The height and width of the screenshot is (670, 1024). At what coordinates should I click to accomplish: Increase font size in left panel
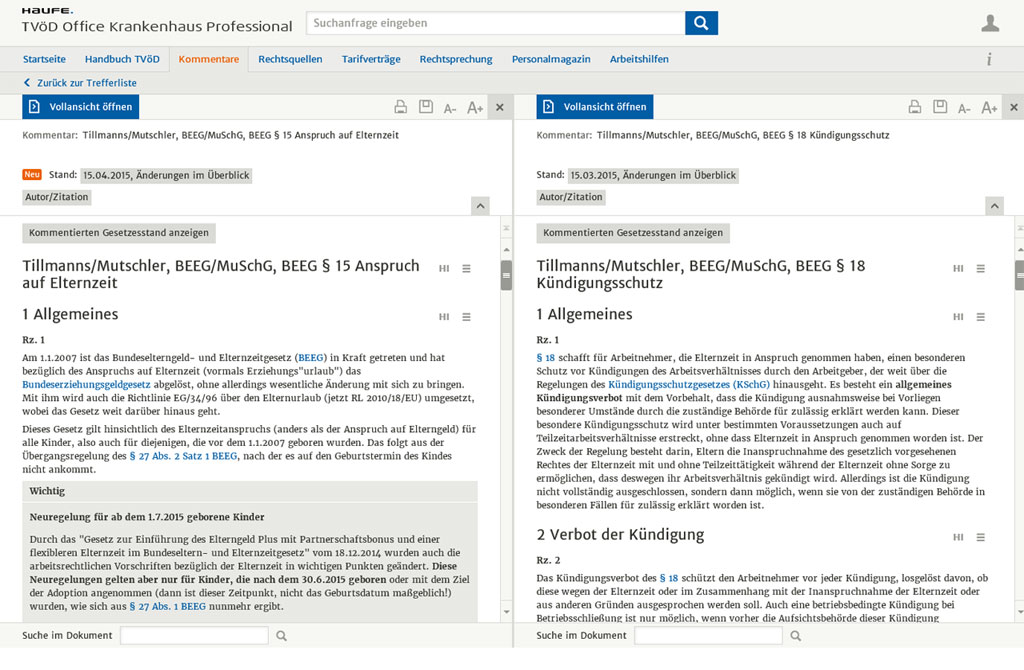475,108
